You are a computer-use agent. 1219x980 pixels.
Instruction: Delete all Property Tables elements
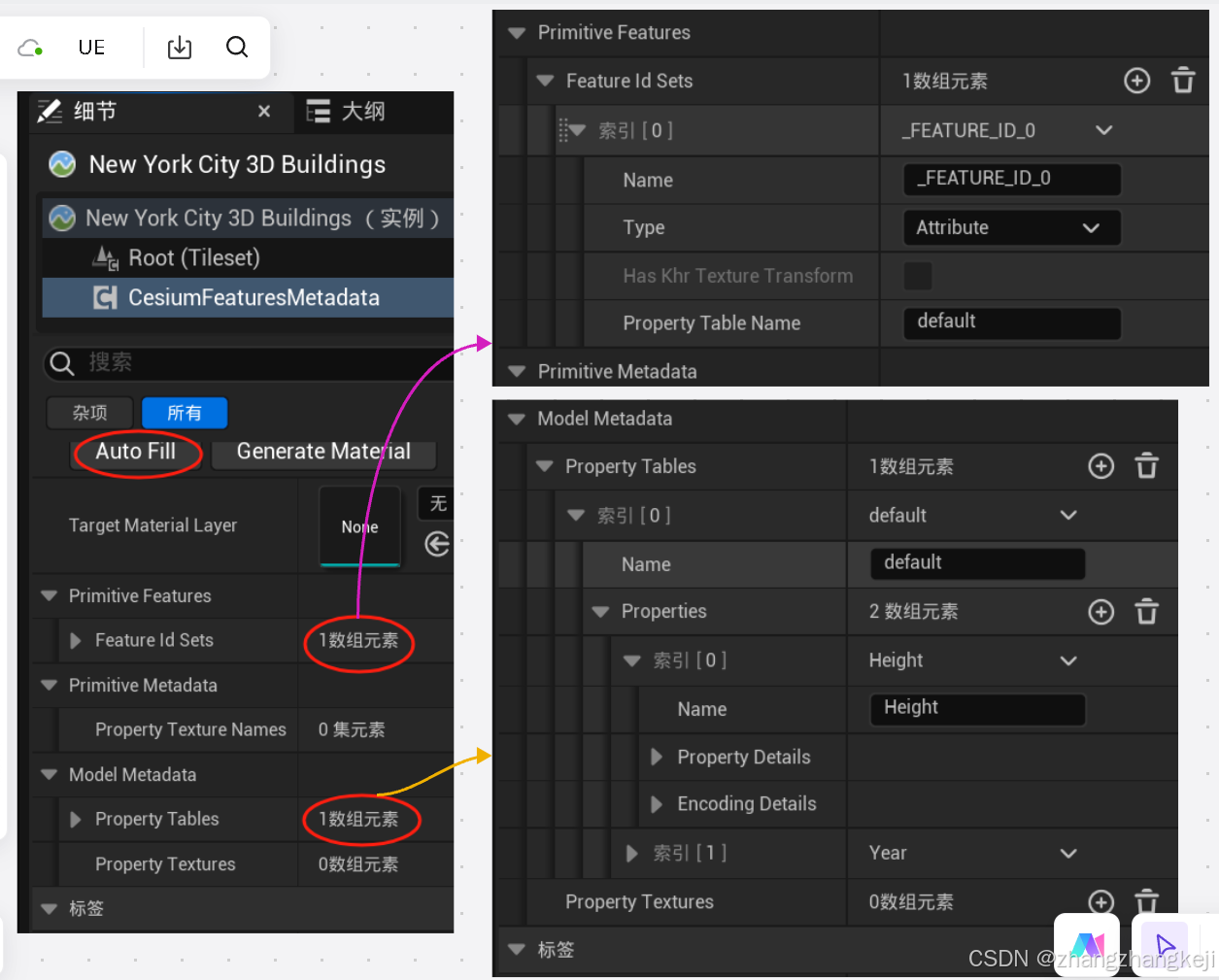click(1147, 466)
